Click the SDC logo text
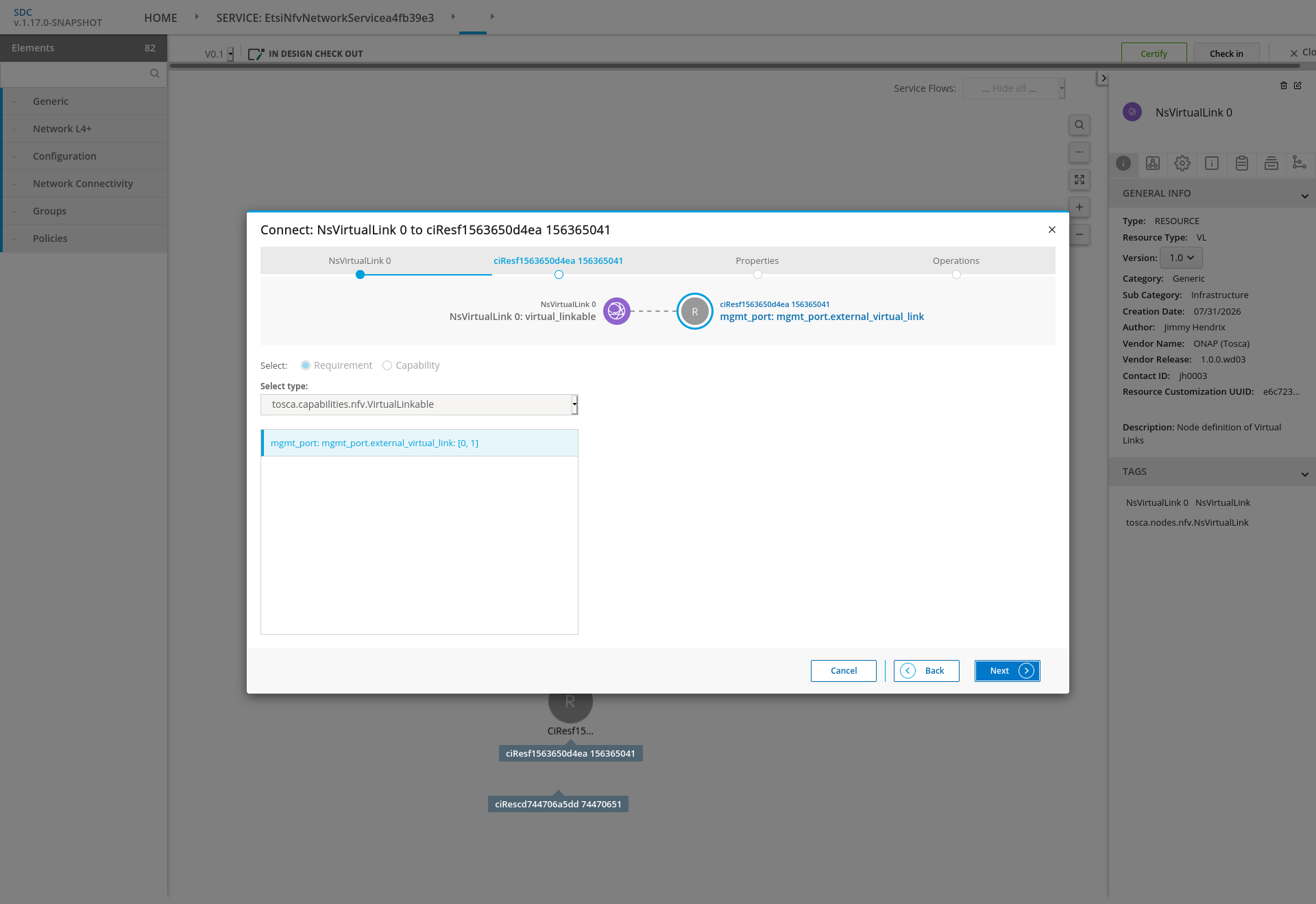1316x904 pixels. coord(23,12)
